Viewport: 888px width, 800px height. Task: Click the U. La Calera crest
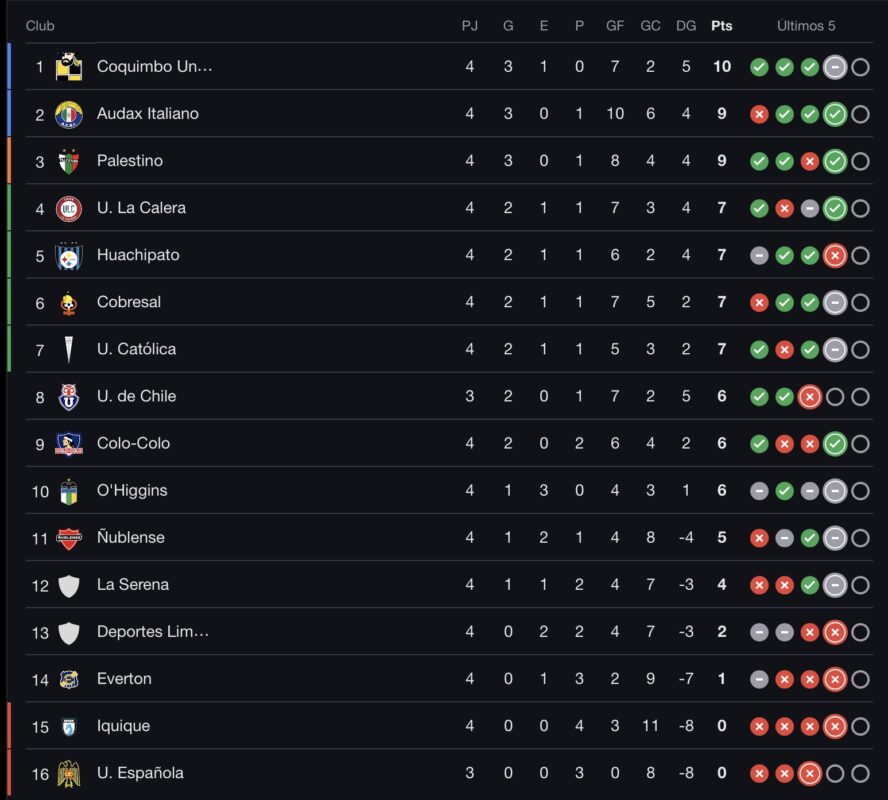coord(68,208)
